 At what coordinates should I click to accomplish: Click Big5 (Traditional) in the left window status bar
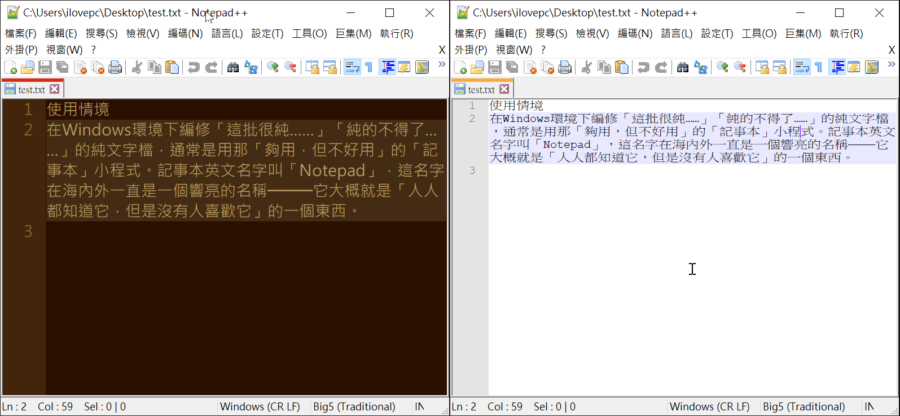coord(354,407)
